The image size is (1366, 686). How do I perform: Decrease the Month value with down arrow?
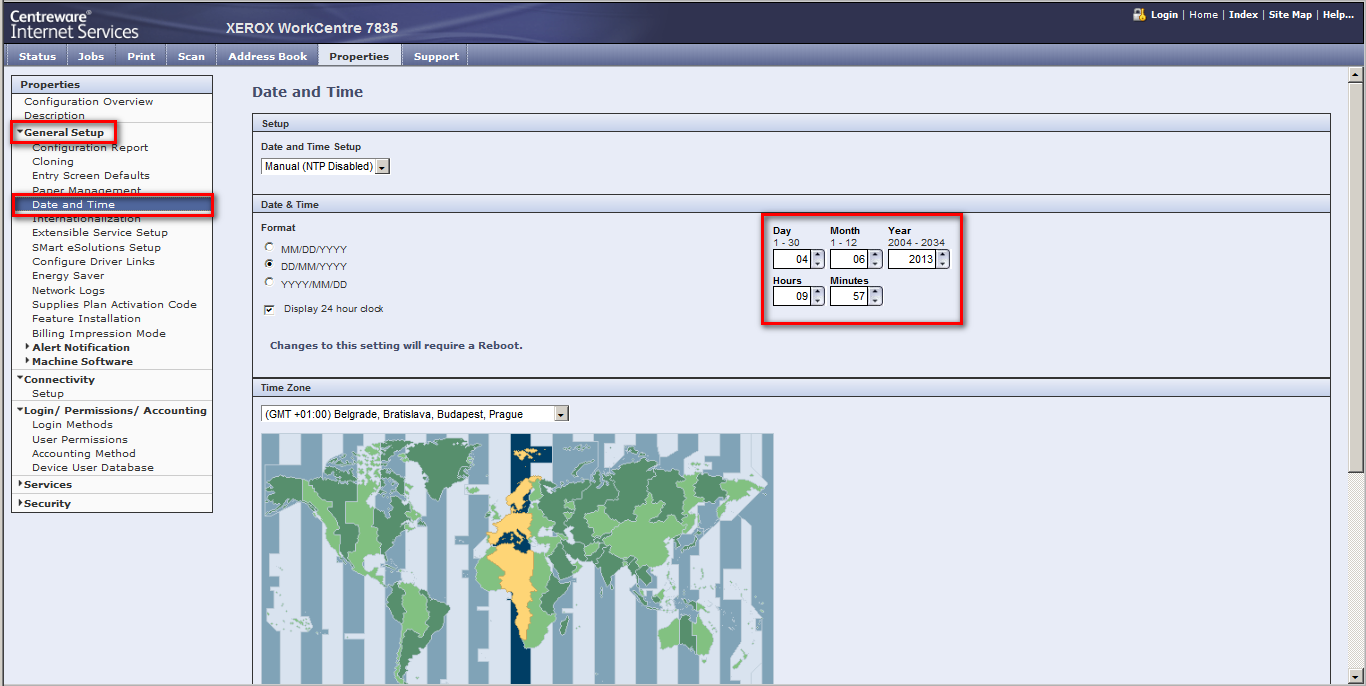tap(876, 264)
